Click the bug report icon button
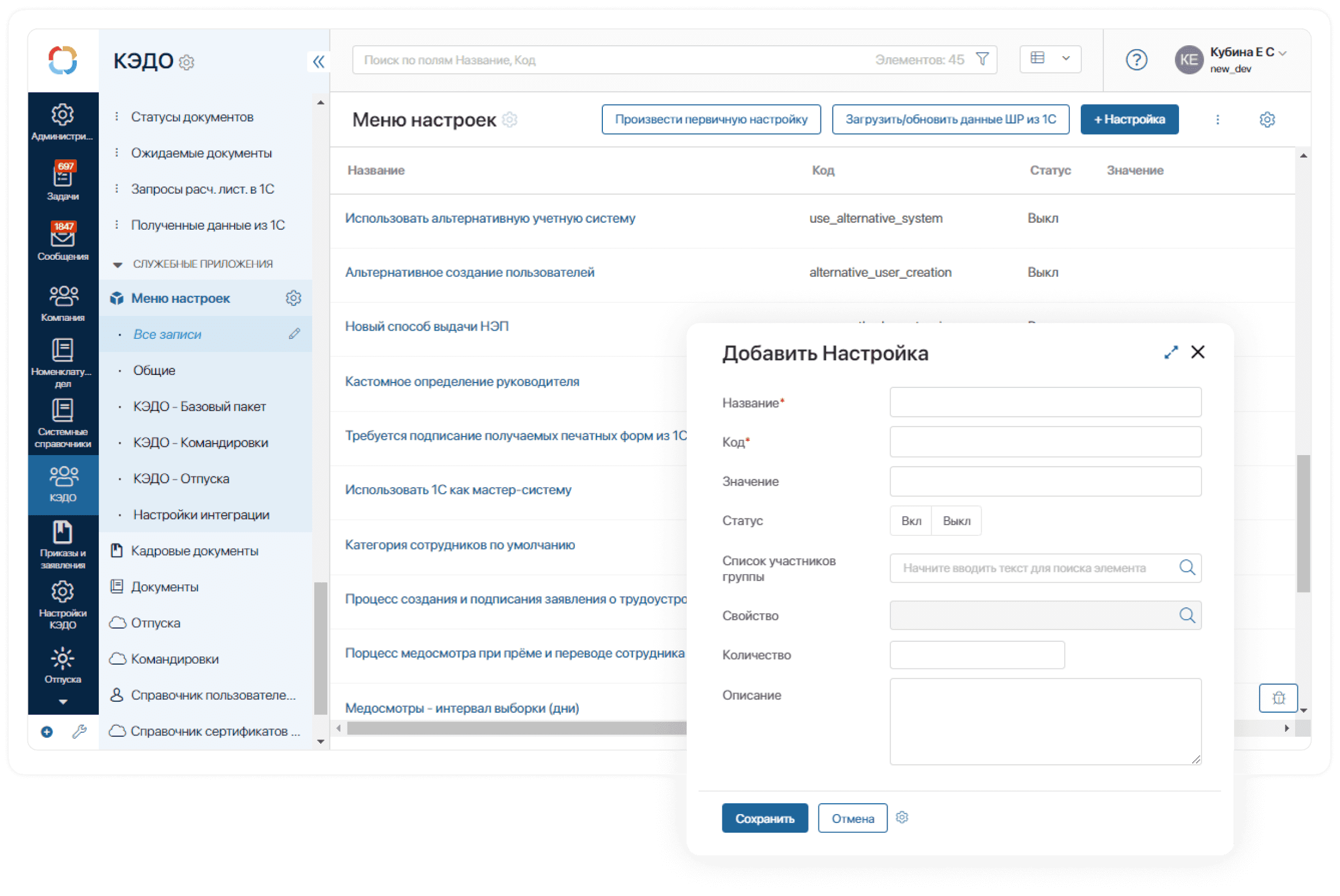This screenshot has width=1340, height=896. point(1278,698)
